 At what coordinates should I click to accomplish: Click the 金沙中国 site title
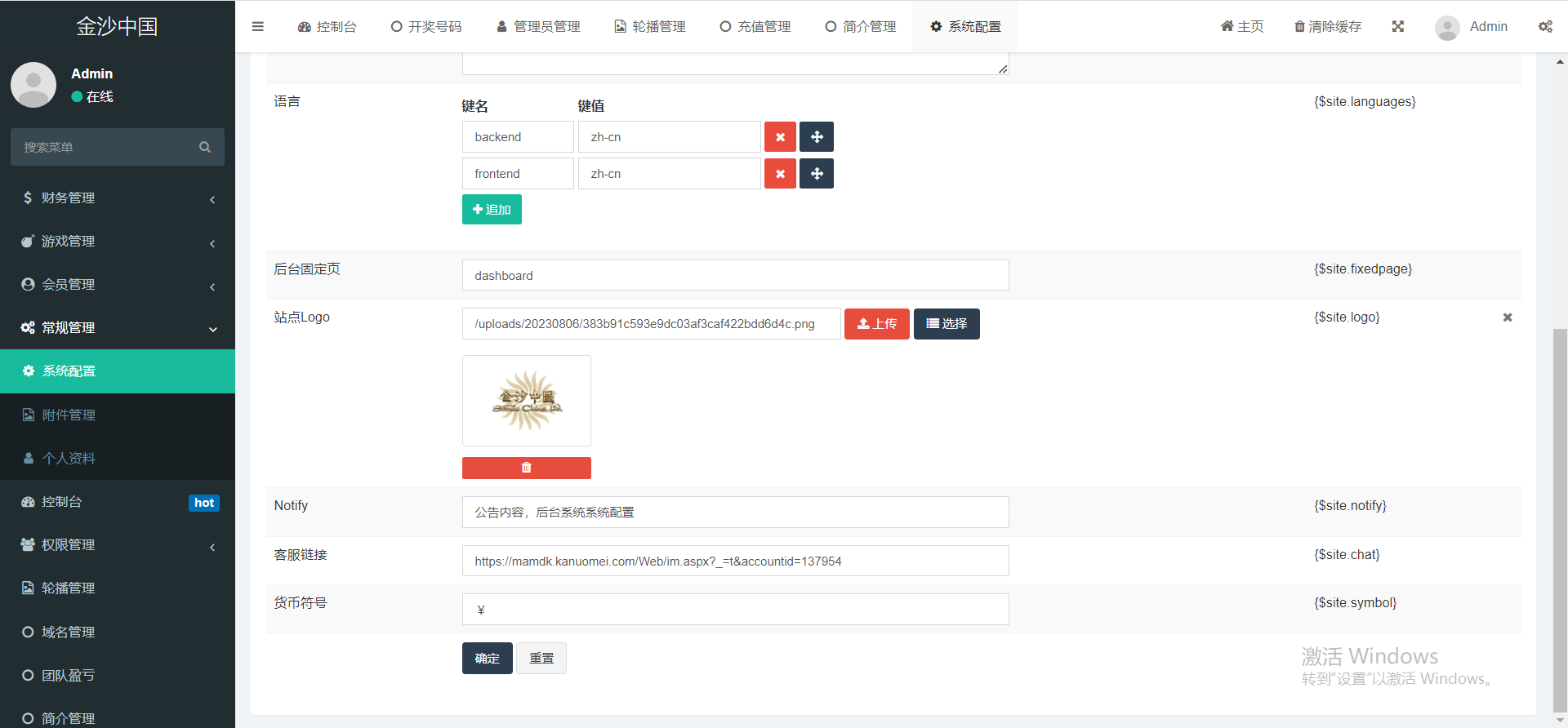(x=118, y=26)
